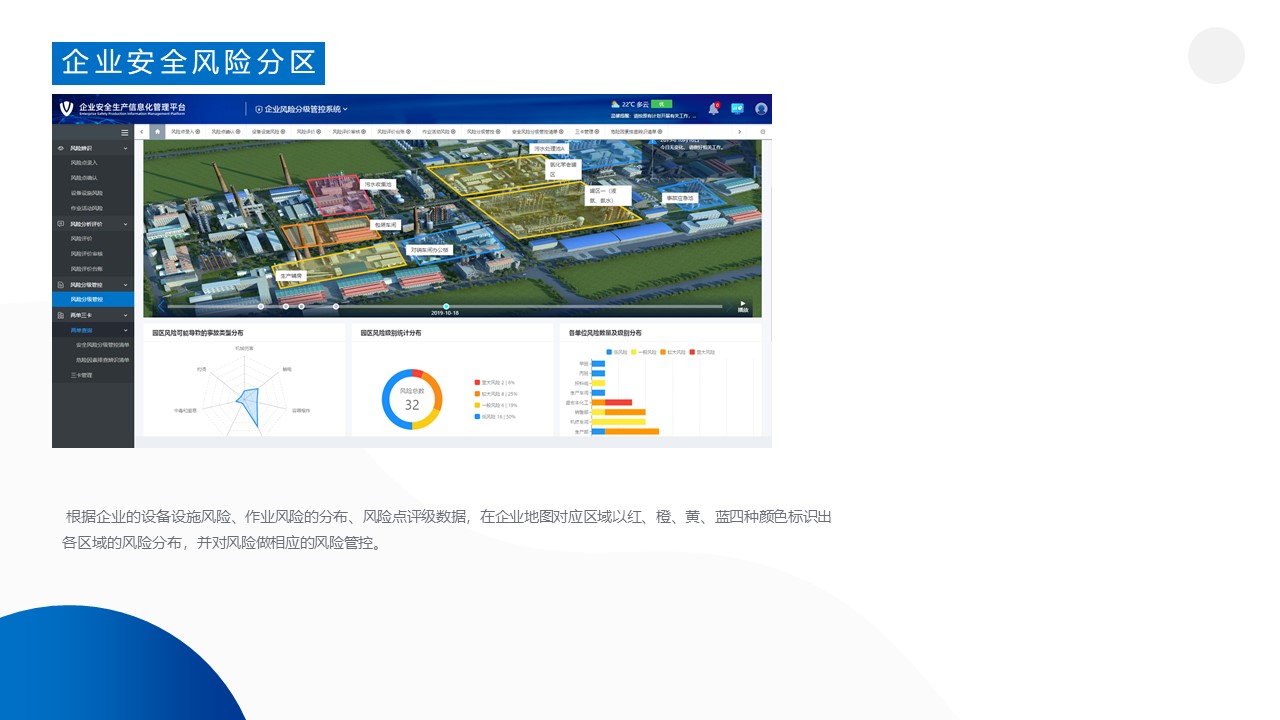Screen dimensions: 1280x720
Task: Click the tab options icon at far right
Action: [x=763, y=131]
